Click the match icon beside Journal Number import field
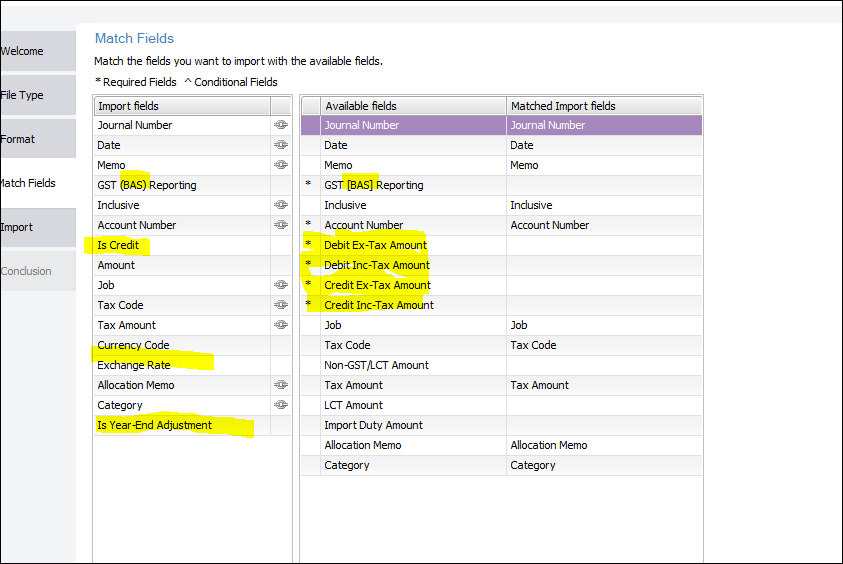Viewport: 843px width, 564px height. pyautogui.click(x=280, y=125)
